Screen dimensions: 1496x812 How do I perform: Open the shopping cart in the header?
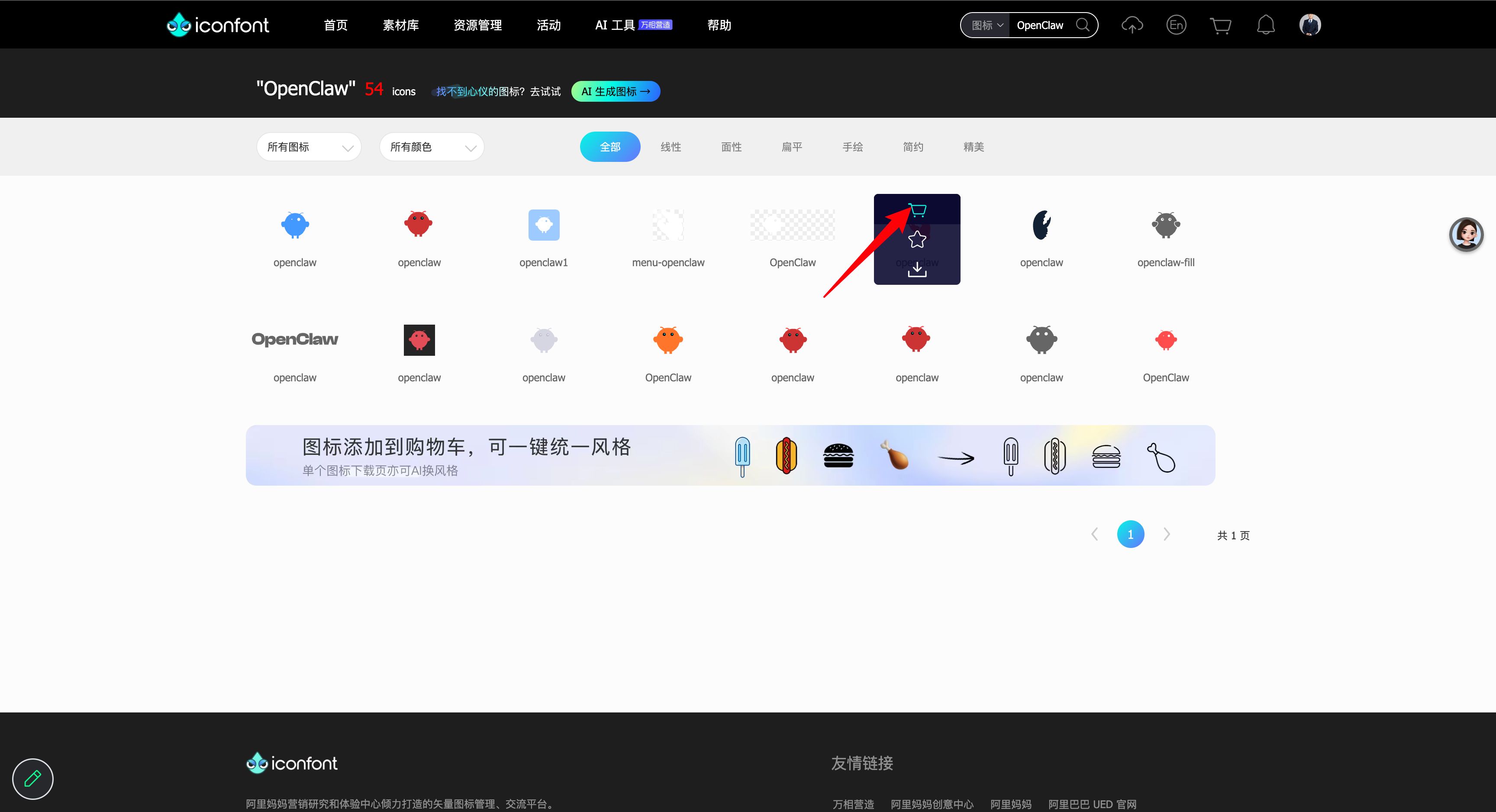coord(1221,26)
